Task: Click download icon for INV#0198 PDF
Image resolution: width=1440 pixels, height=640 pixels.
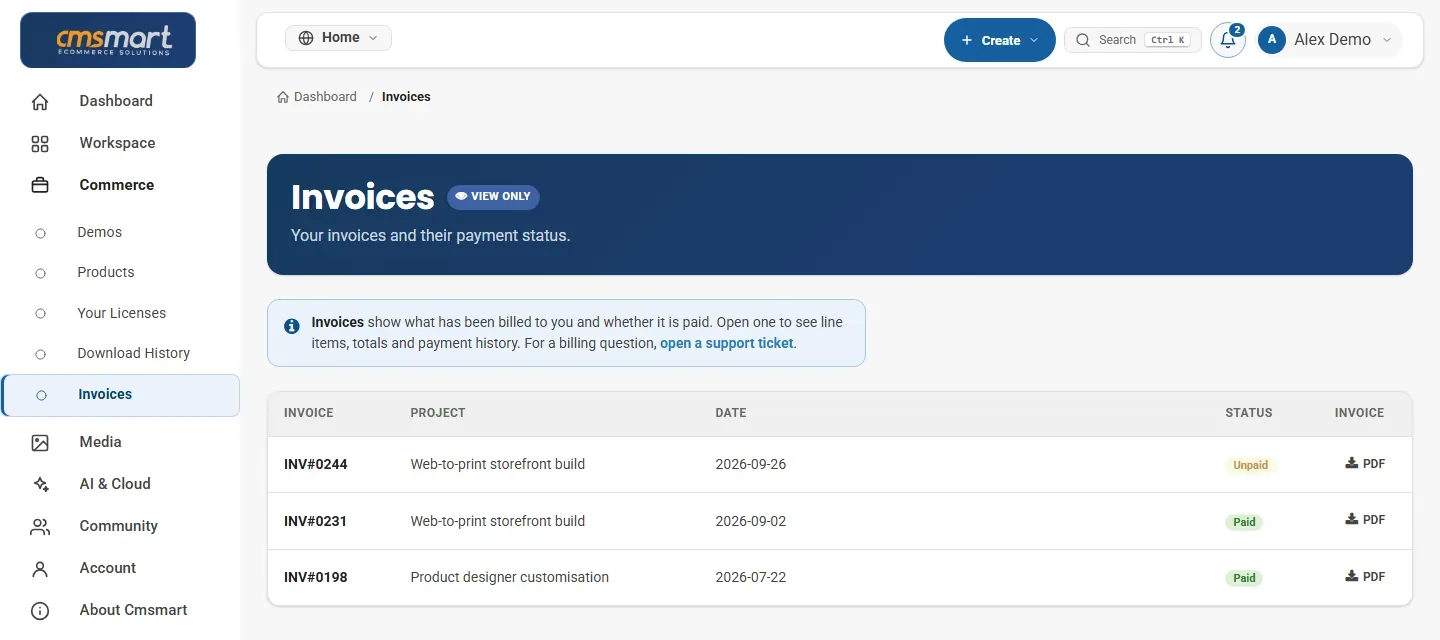Action: 1352,576
